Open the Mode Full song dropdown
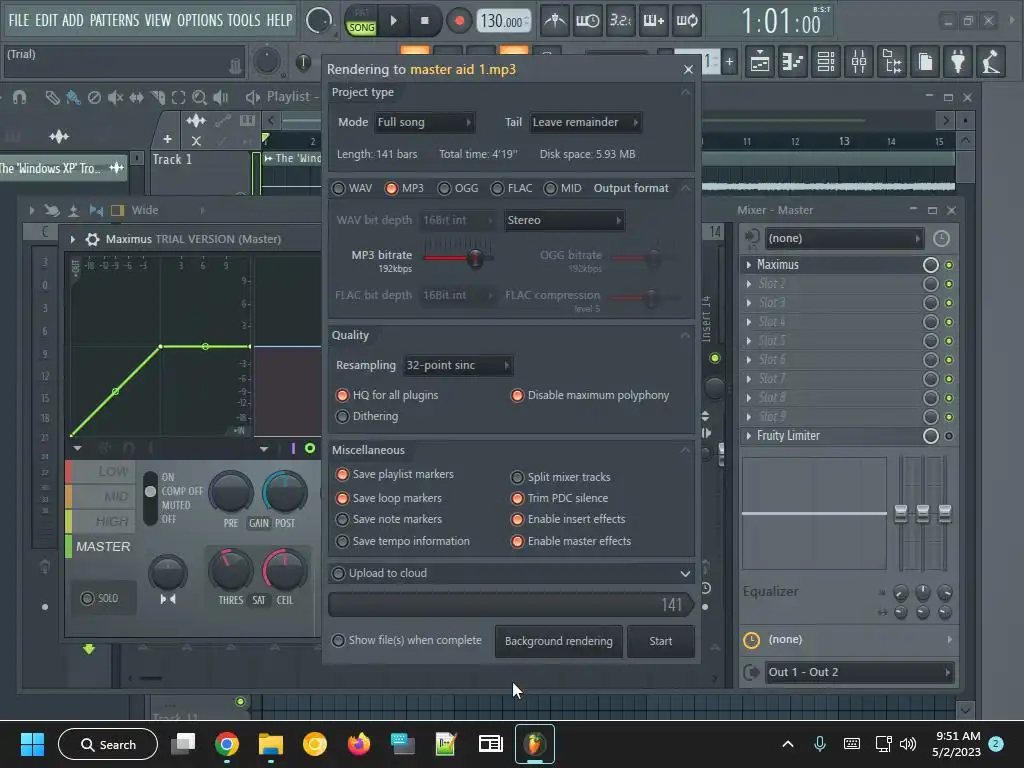Image resolution: width=1024 pixels, height=768 pixels. point(424,122)
